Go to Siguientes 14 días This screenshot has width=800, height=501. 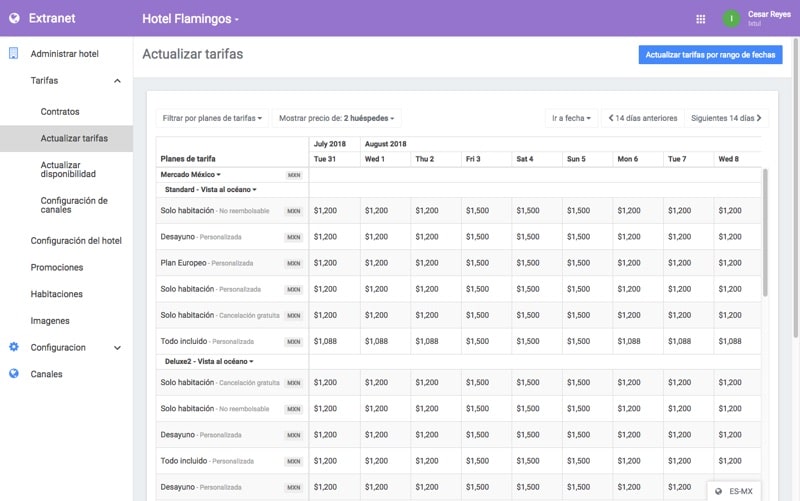click(727, 118)
